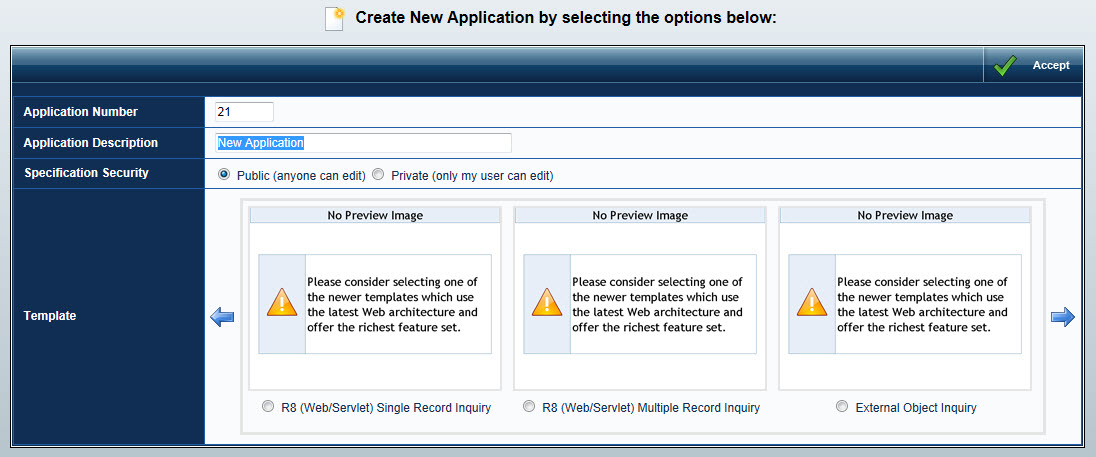Click the warning triangle in the first template preview
The image size is (1096, 457).
[x=282, y=304]
